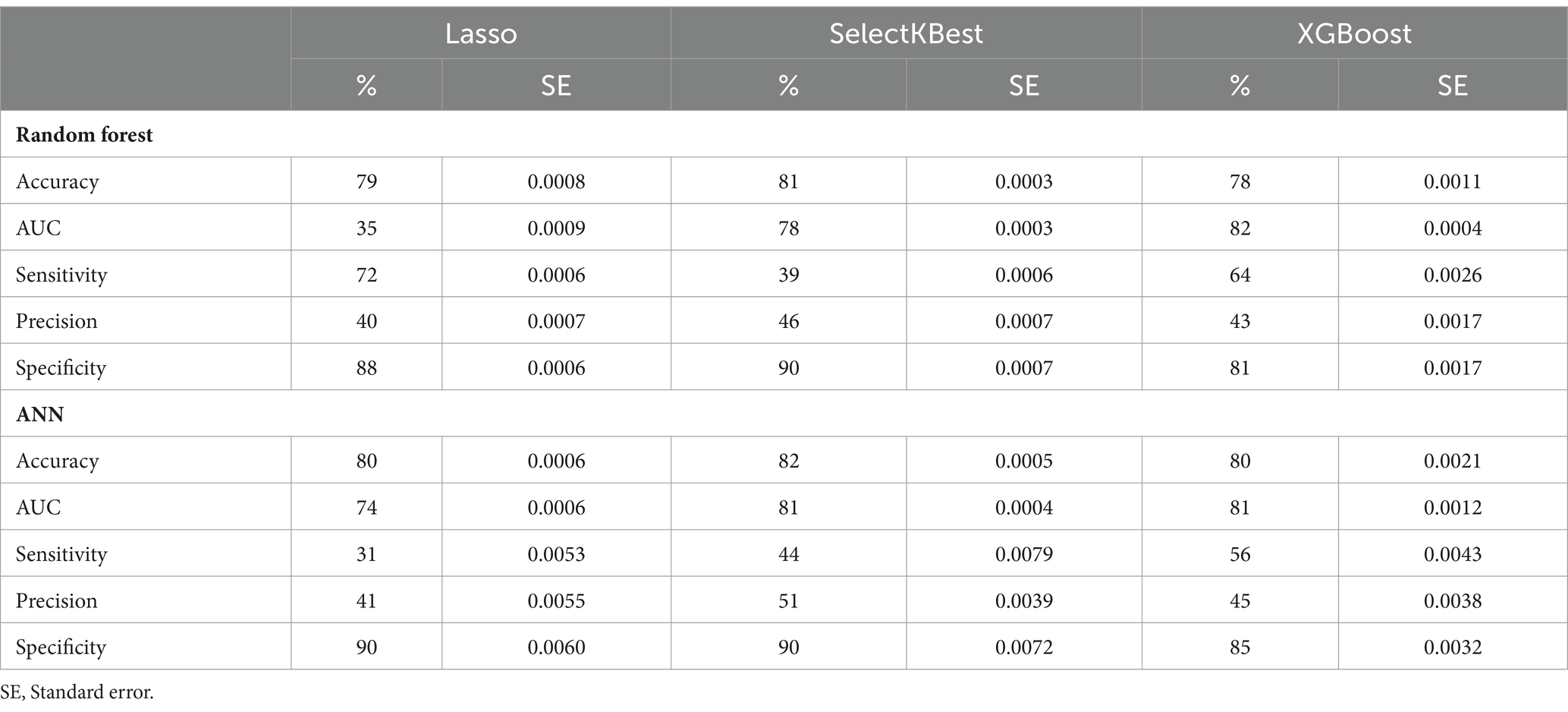Select the % subheader under Lasso
Screen dimensions: 1568x712
[x=366, y=85]
